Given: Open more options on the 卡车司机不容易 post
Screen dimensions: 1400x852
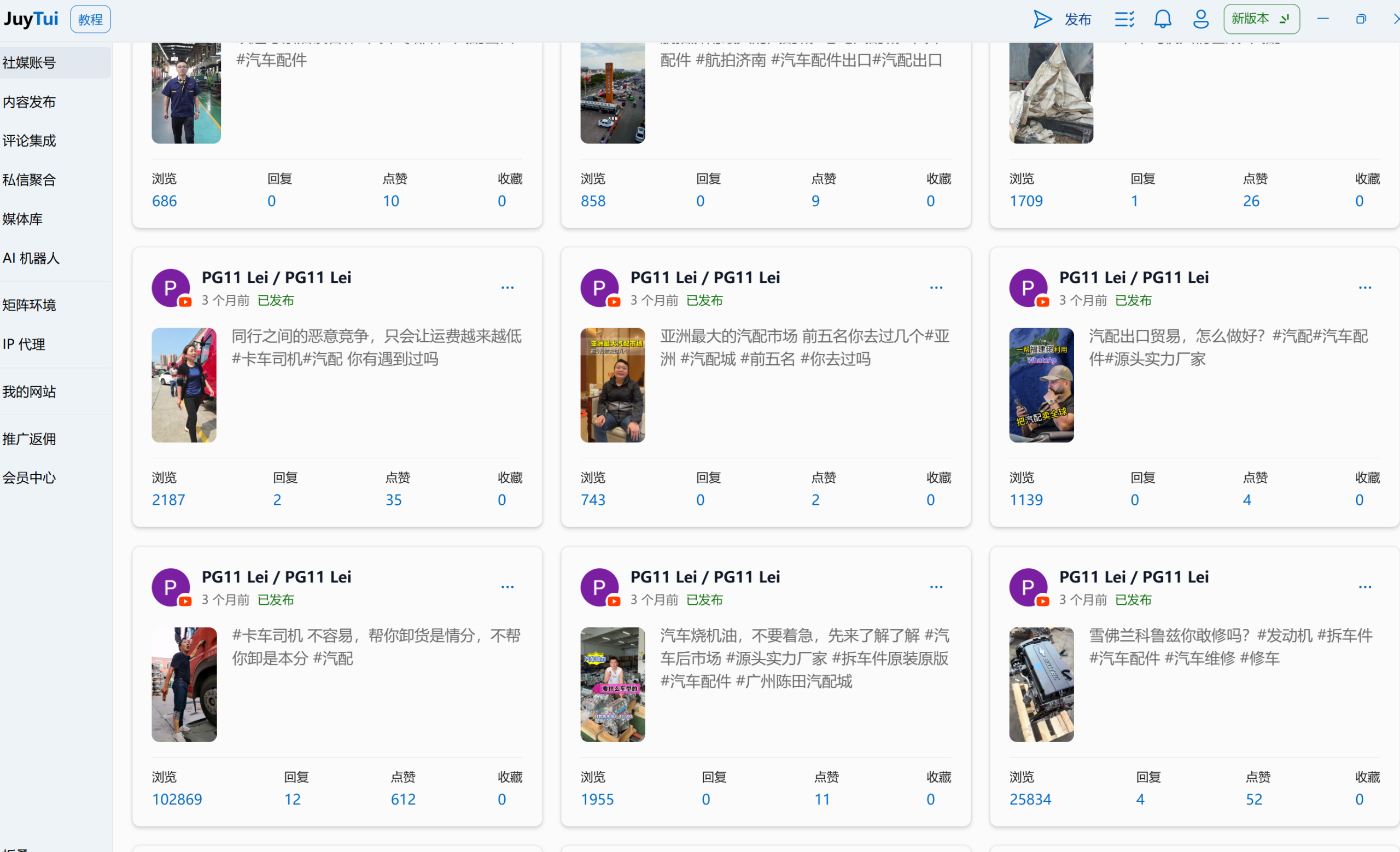Looking at the screenshot, I should click(507, 587).
